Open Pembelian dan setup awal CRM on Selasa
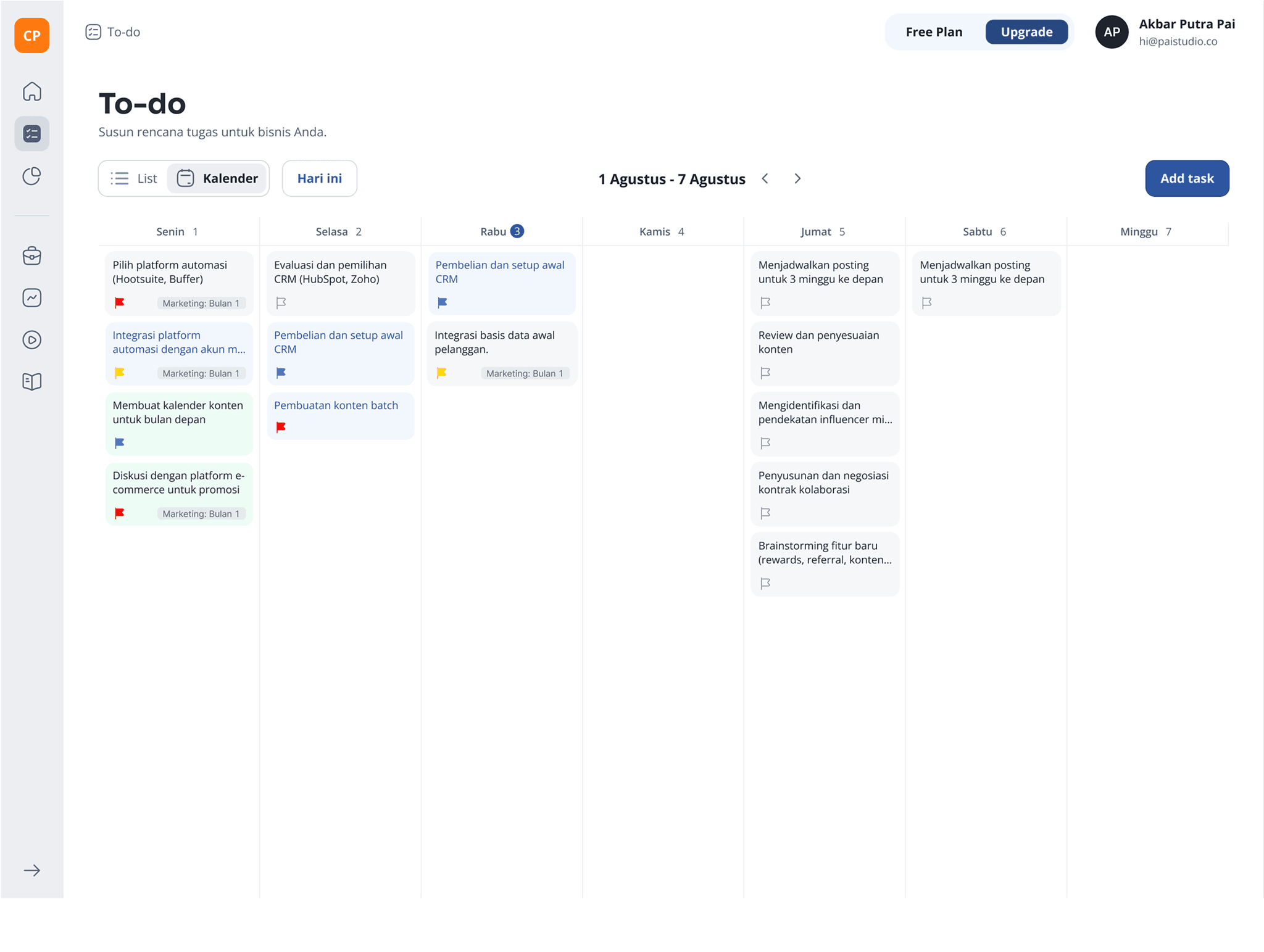Image resolution: width=1264 pixels, height=952 pixels. tap(341, 354)
